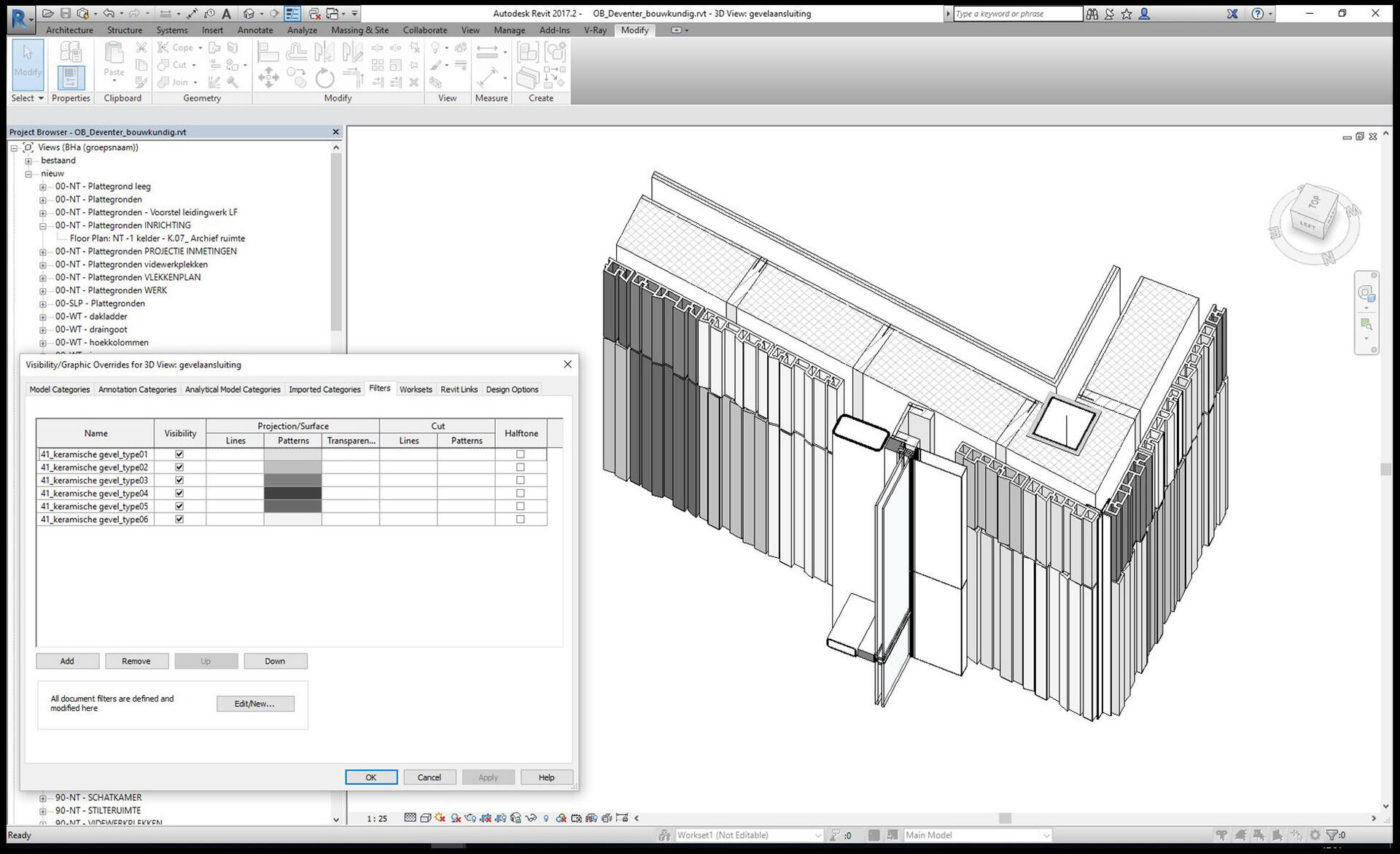Click the Align tool icon in Modify panel
The width and height of the screenshot is (1400, 854).
click(x=268, y=51)
